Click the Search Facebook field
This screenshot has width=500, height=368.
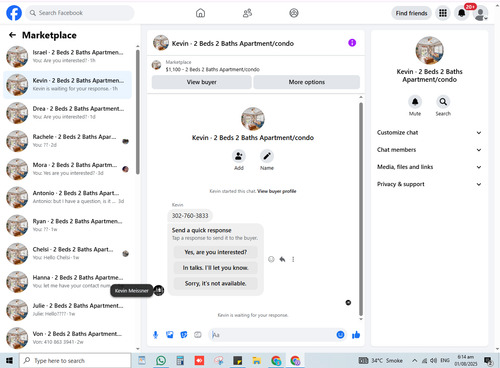[x=80, y=13]
